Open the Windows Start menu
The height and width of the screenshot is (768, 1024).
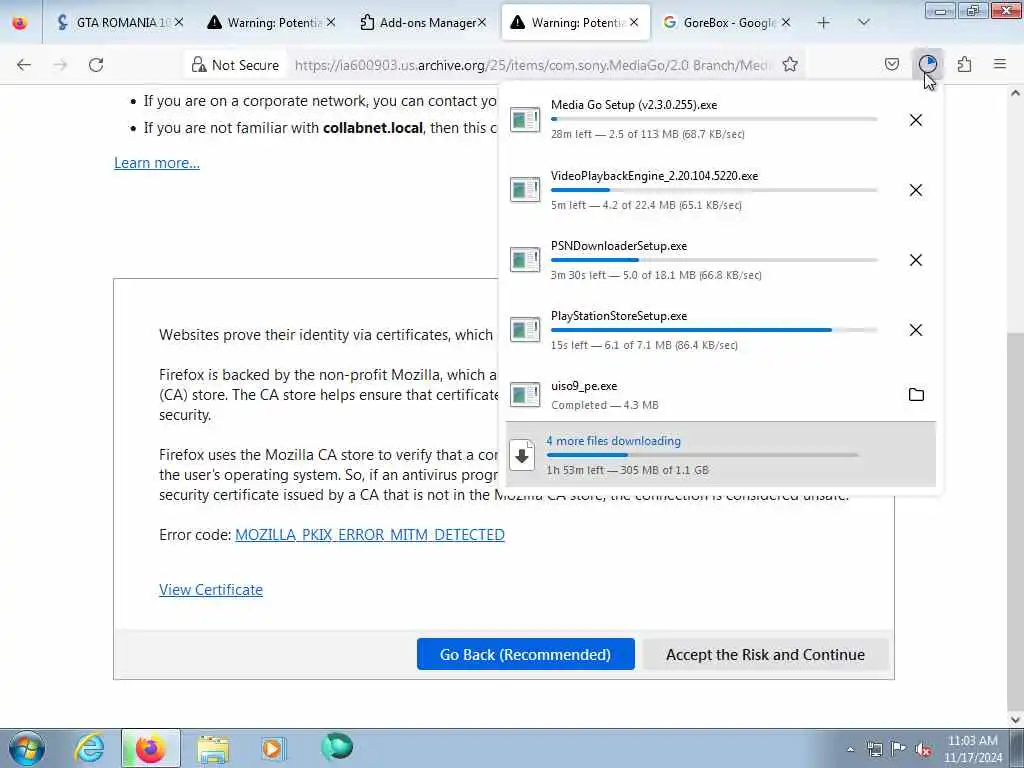click(x=27, y=748)
